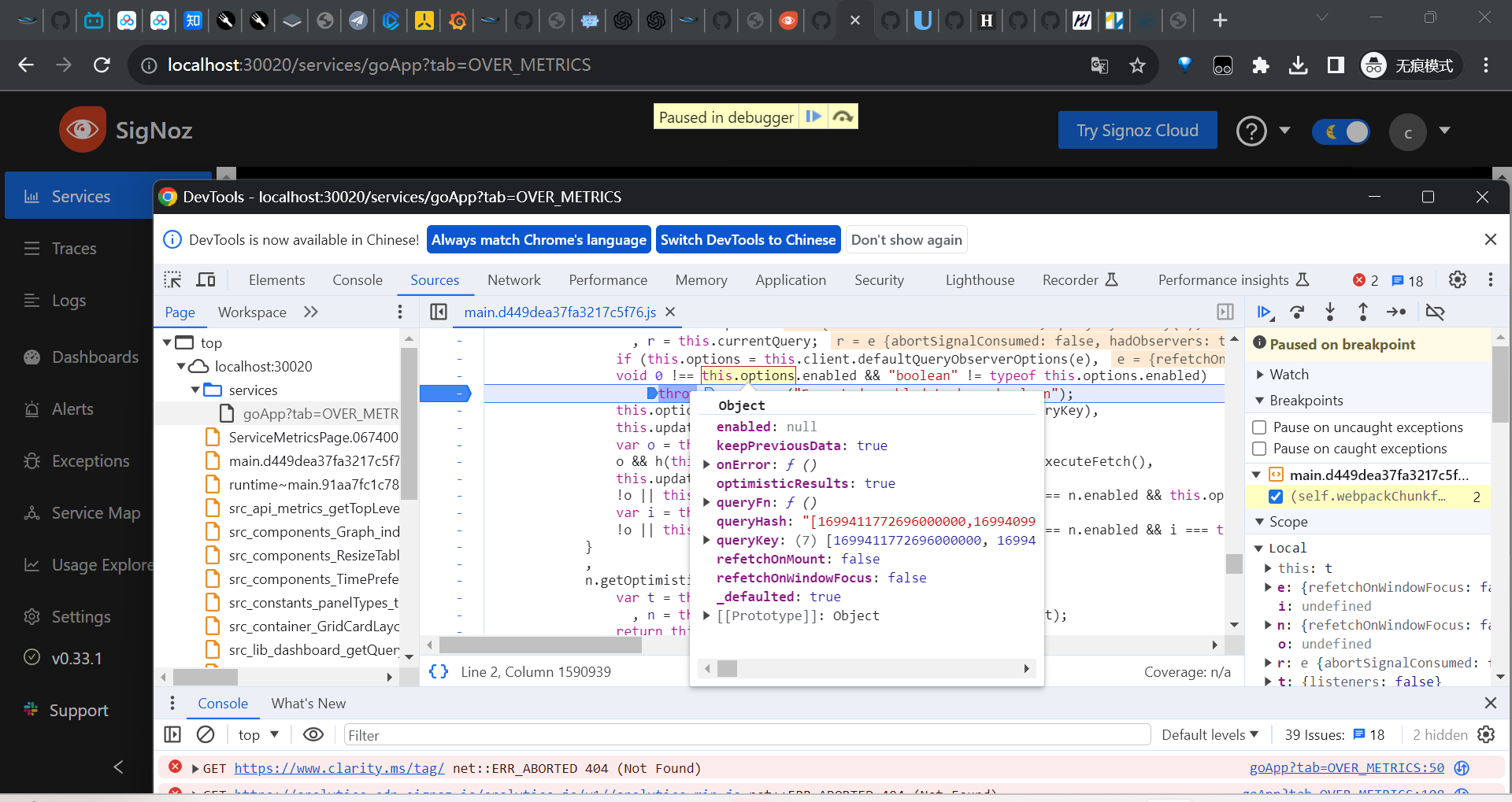1512x802 pixels.
Task: Step into the next function call
Action: pos(1329,312)
